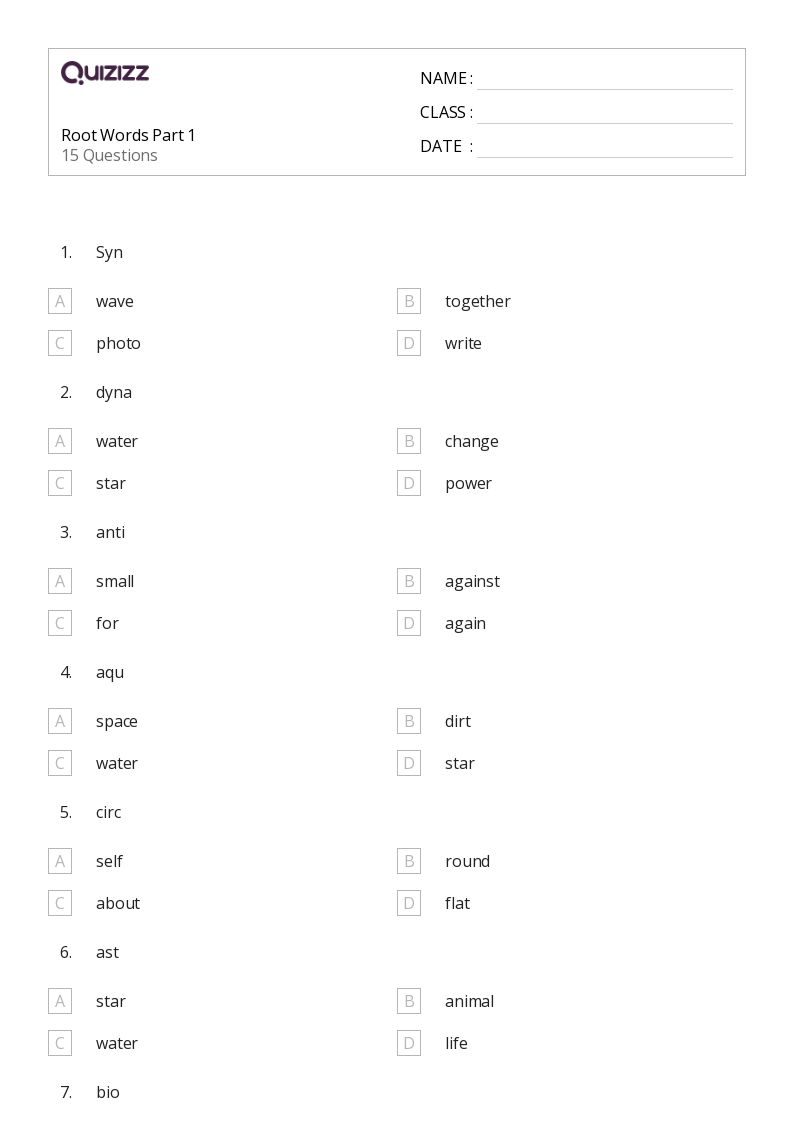Mark answer box B for circ: round
Screen dimensions: 794x1123
tap(409, 861)
